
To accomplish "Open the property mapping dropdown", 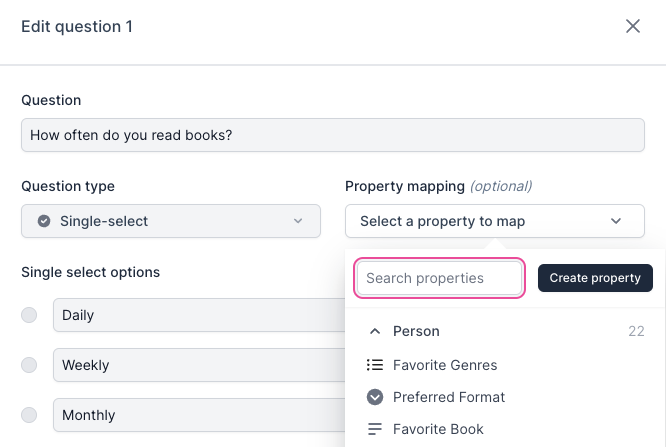I will 494,221.
